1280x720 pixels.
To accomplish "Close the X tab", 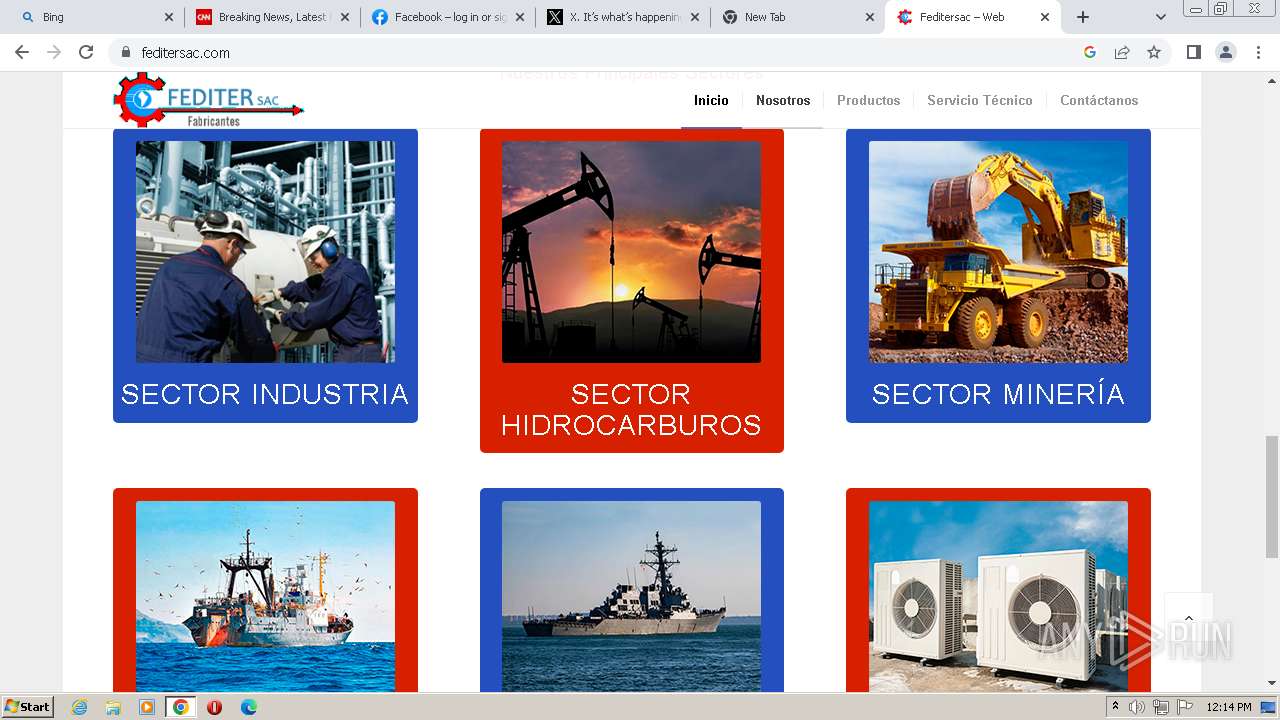I will (697, 17).
